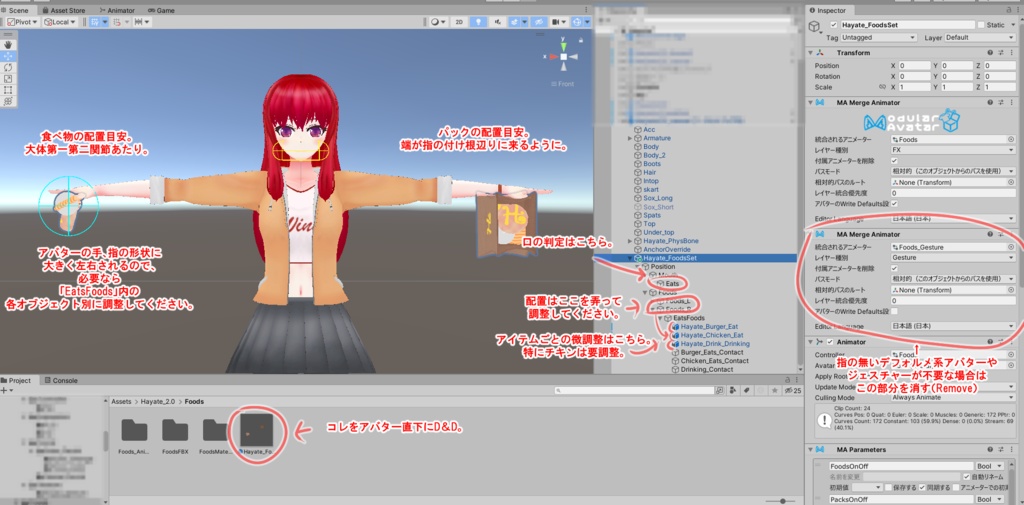Select the Rotate tool

coord(8,67)
